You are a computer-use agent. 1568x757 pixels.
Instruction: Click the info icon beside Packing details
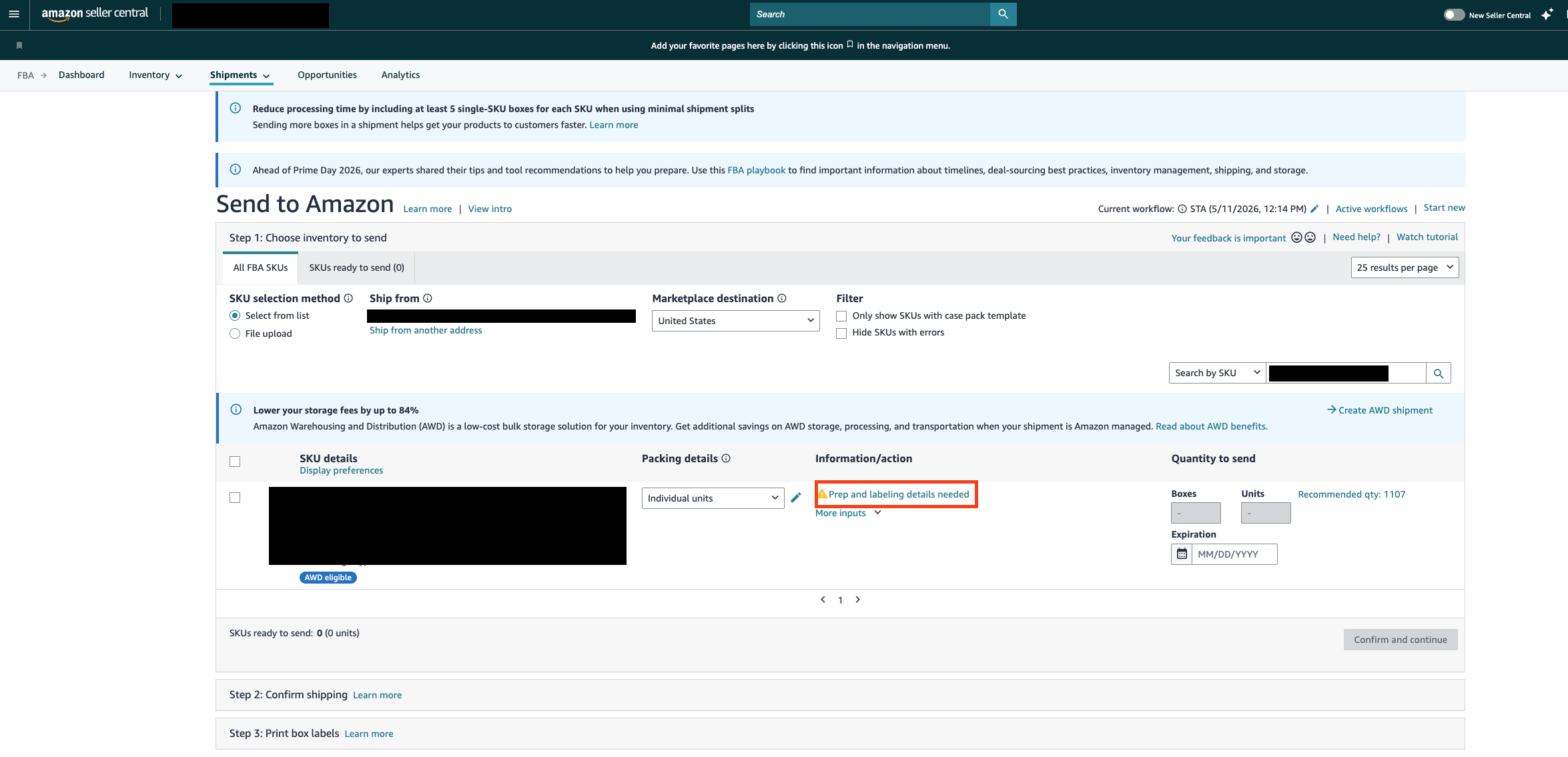726,458
